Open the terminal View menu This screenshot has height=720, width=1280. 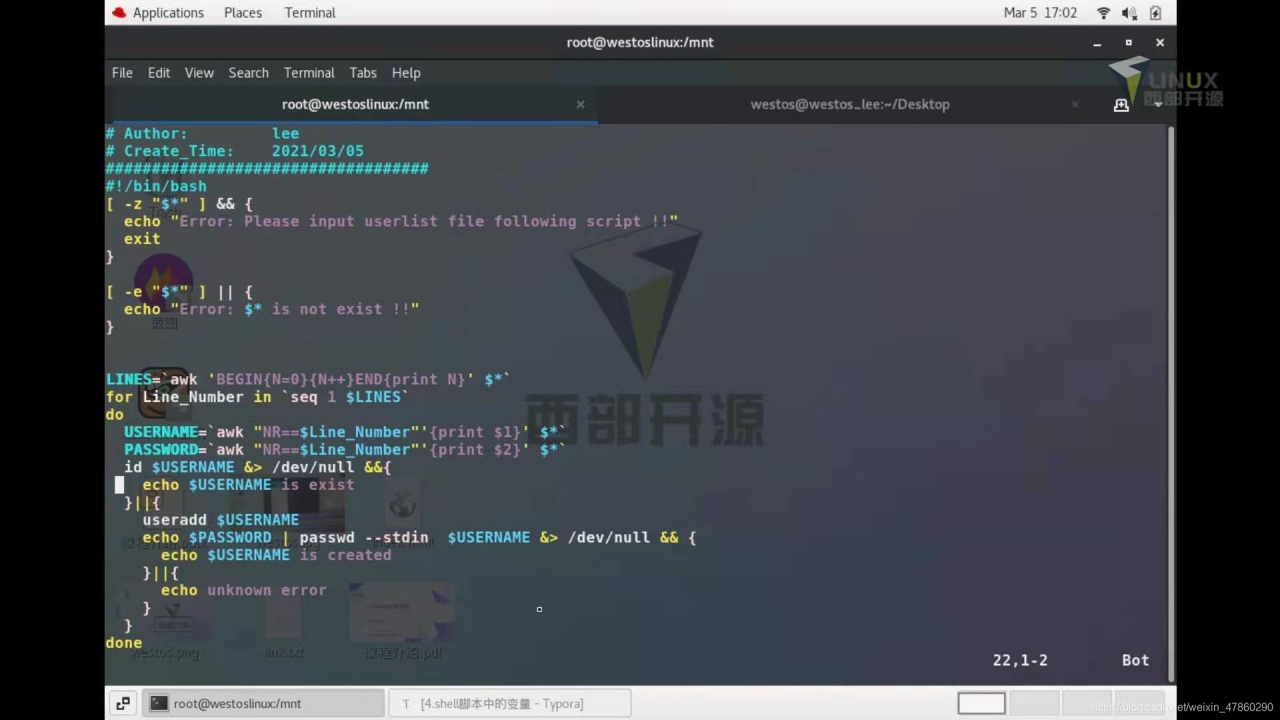pos(199,73)
